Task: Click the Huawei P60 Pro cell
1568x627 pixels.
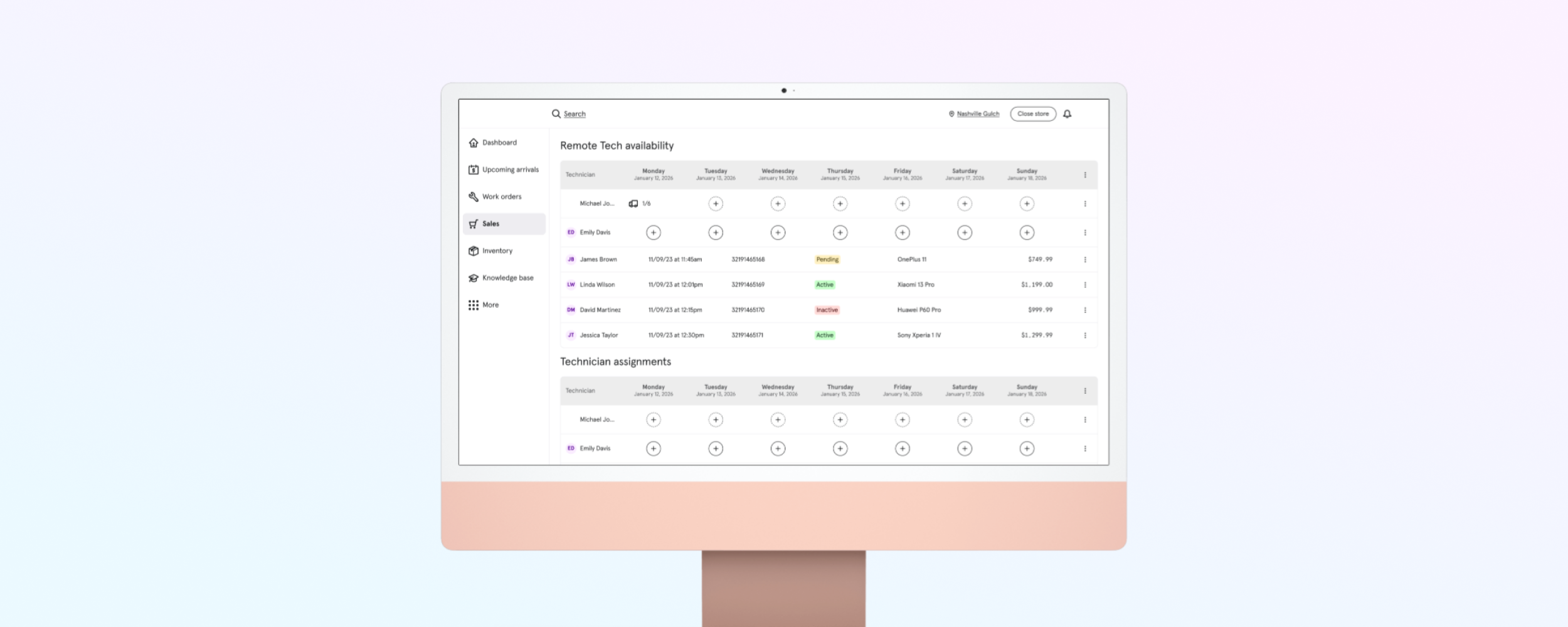Action: (x=919, y=310)
